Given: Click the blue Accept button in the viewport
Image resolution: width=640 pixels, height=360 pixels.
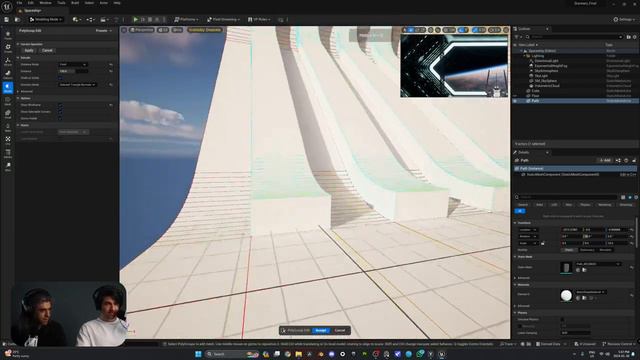Looking at the screenshot, I should pos(321,330).
